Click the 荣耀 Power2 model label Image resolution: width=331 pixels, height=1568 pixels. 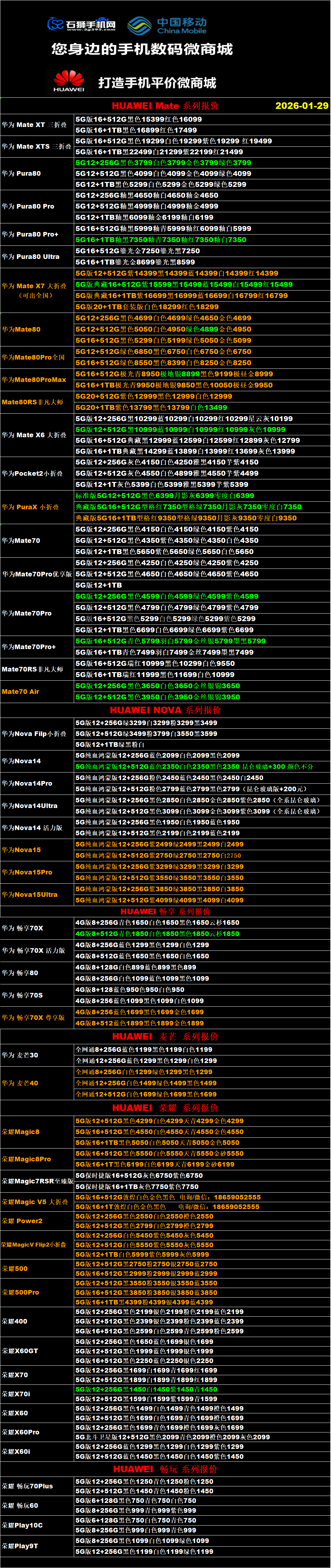click(22, 1221)
